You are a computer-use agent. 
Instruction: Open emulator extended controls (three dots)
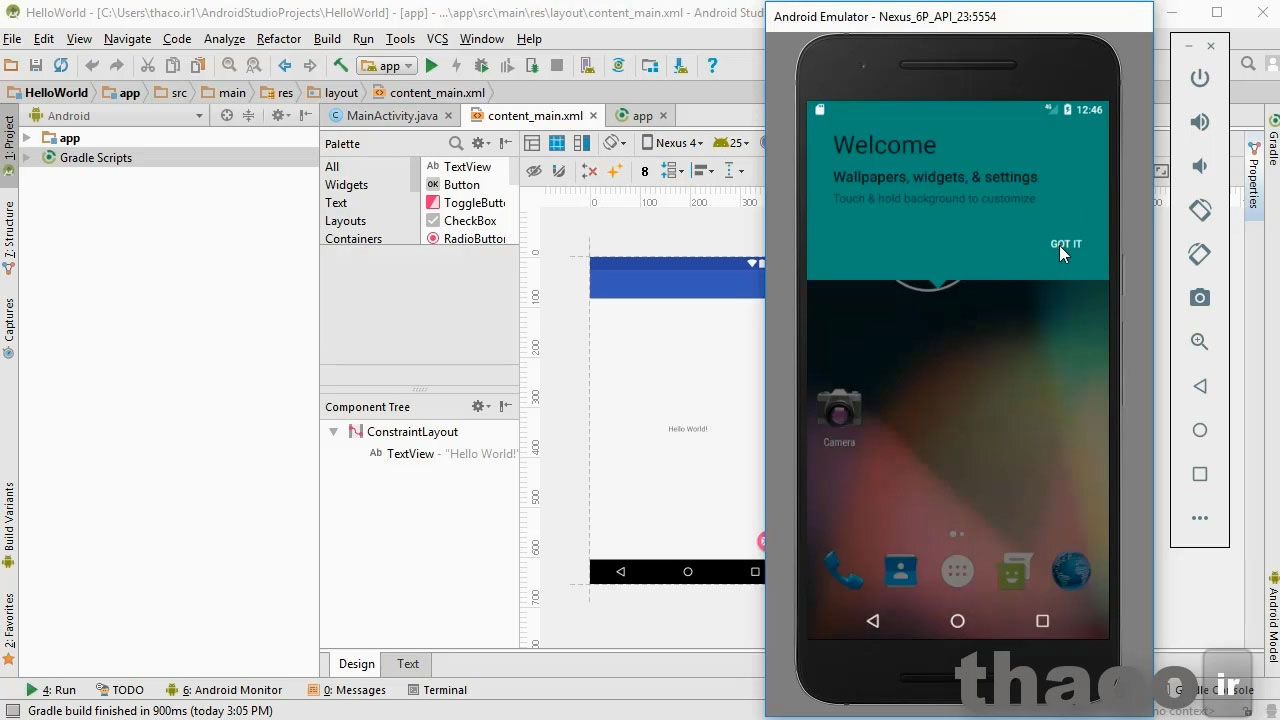1200,518
